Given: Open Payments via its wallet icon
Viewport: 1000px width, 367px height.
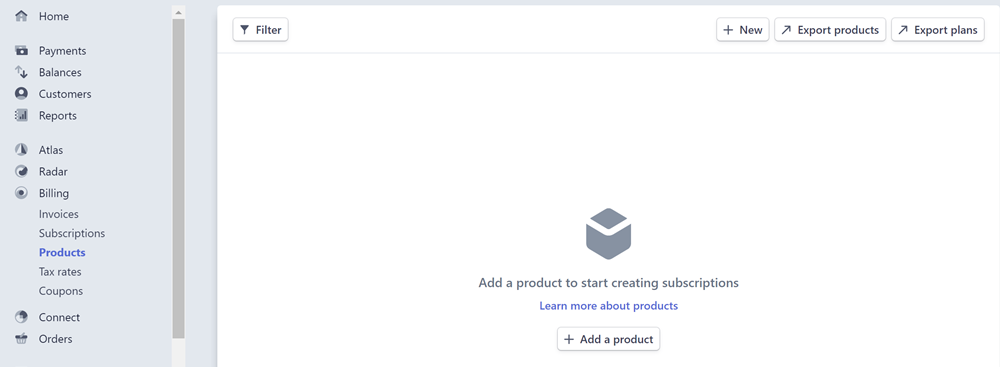Looking at the screenshot, I should (22, 50).
